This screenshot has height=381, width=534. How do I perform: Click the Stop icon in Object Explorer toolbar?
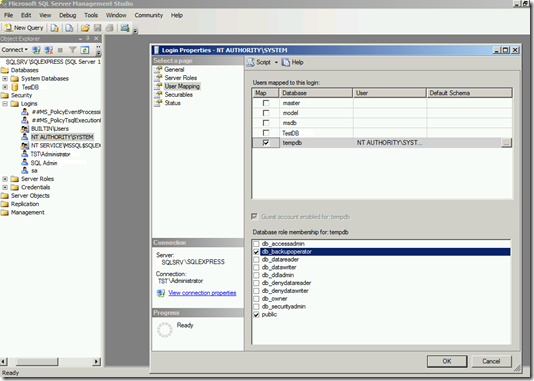click(60, 50)
